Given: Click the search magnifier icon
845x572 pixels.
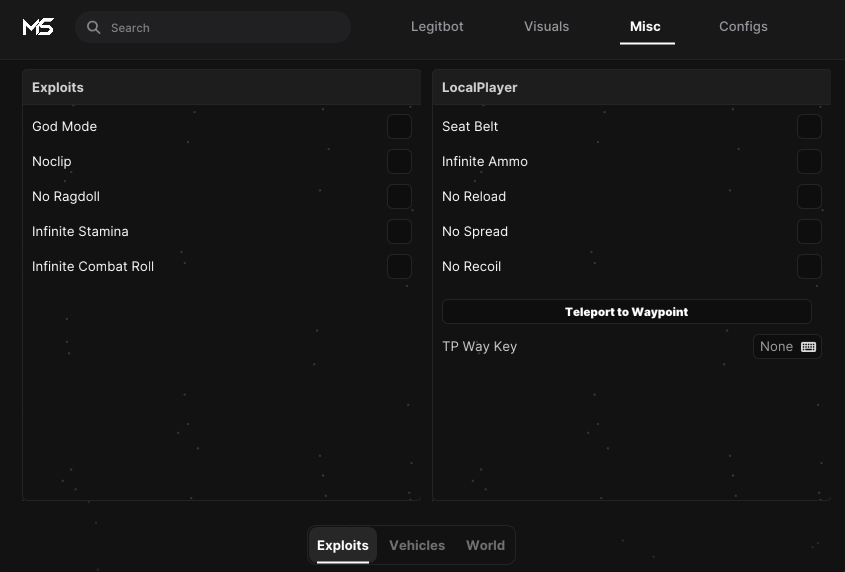Looking at the screenshot, I should tap(93, 27).
